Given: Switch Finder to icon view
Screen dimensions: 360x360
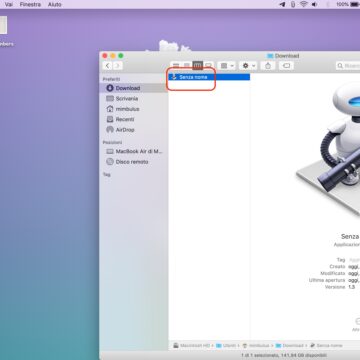Looking at the screenshot, I should pyautogui.click(x=176, y=66).
